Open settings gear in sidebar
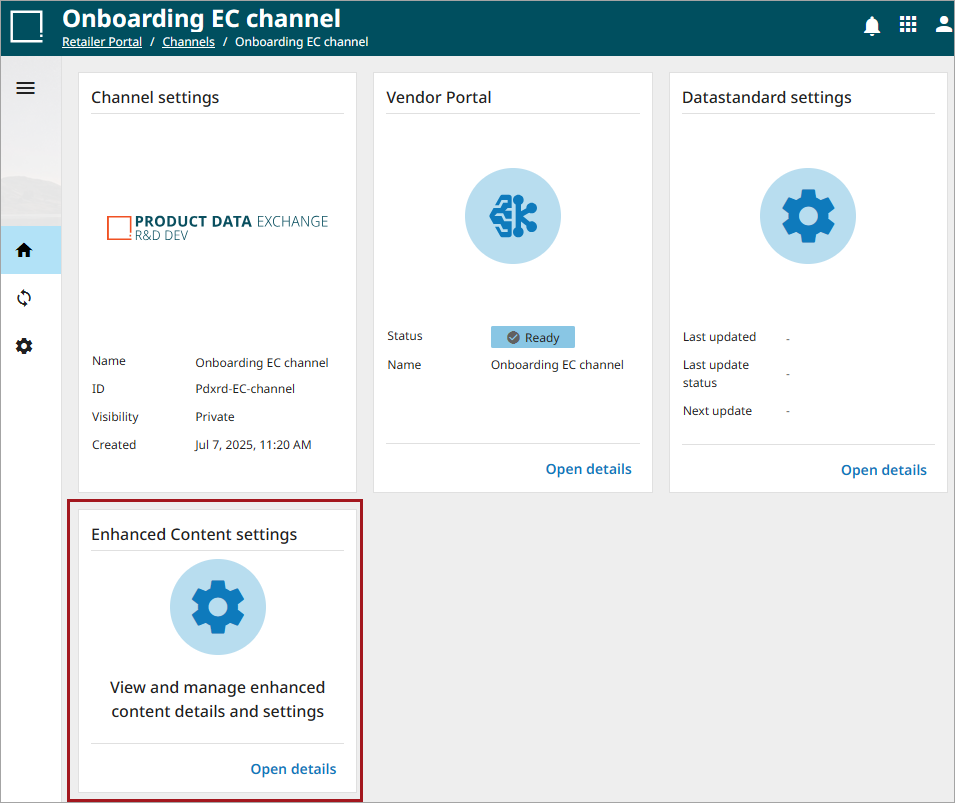The width and height of the screenshot is (955, 803). click(25, 346)
